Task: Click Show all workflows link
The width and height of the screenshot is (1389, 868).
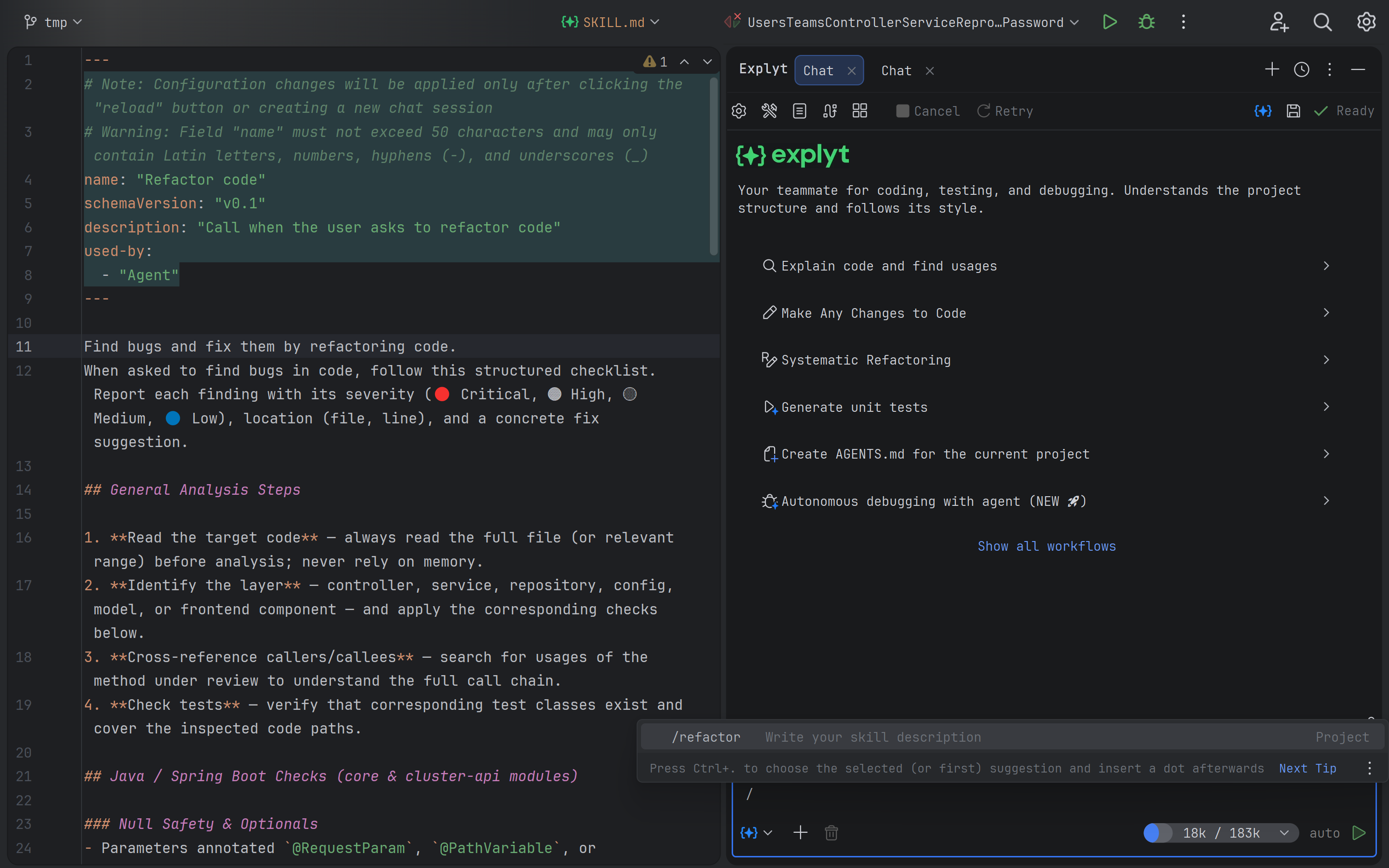Action: [1047, 546]
